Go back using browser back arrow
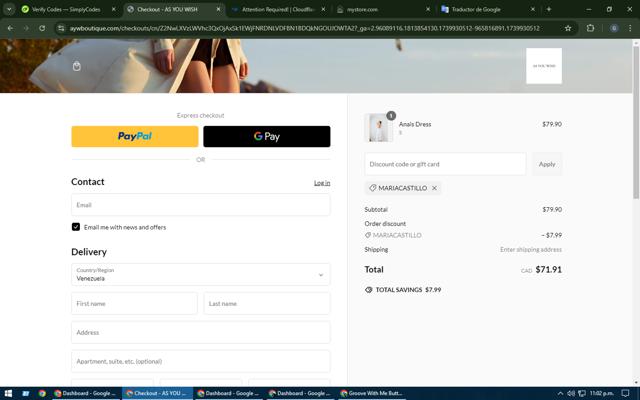640x400 pixels. click(10, 28)
